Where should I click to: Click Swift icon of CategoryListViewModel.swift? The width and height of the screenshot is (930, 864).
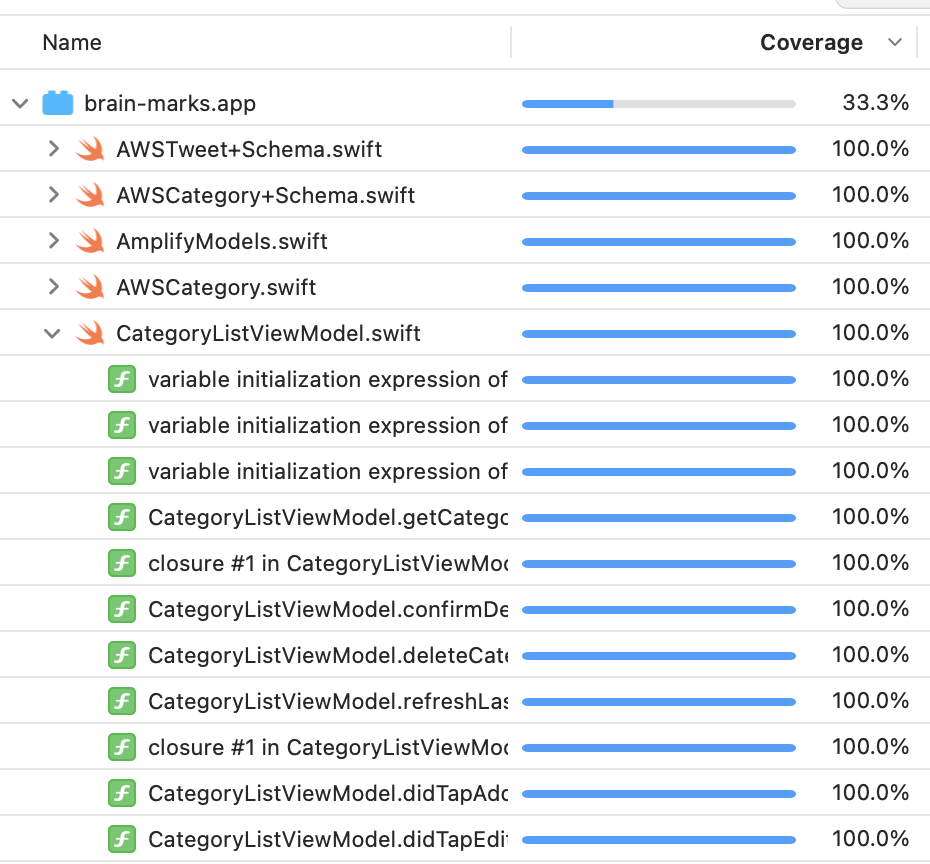(x=90, y=333)
